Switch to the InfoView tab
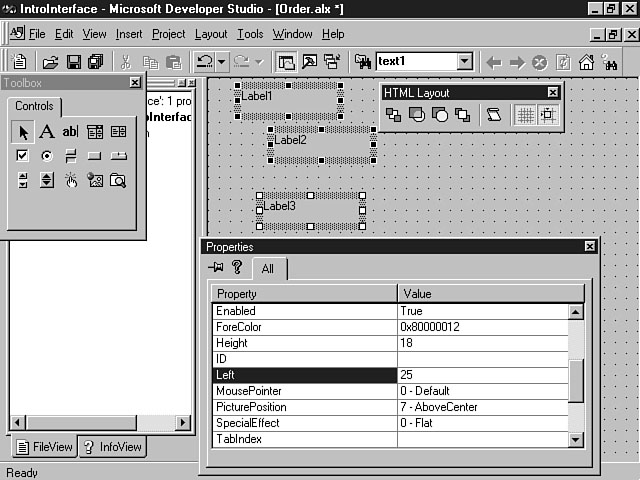The image size is (640, 480). pos(112,447)
